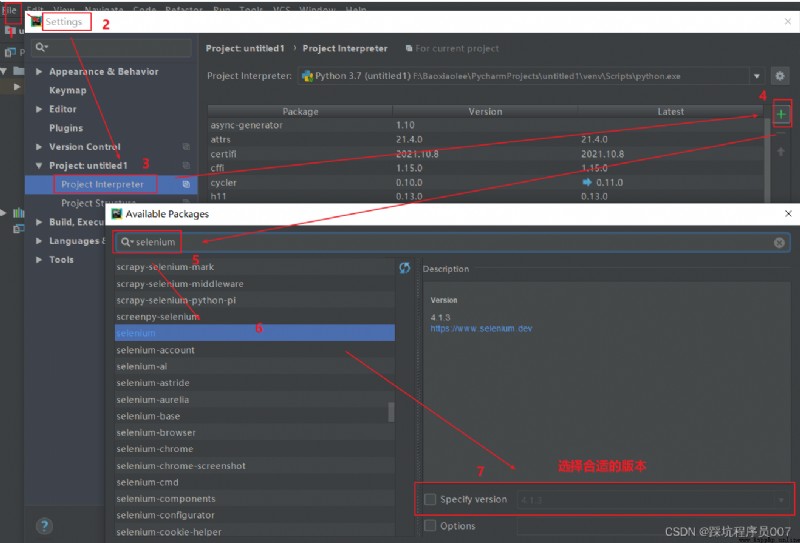This screenshot has width=800, height=543.
Task: Select Plugins in settings tree
Action: coord(66,128)
